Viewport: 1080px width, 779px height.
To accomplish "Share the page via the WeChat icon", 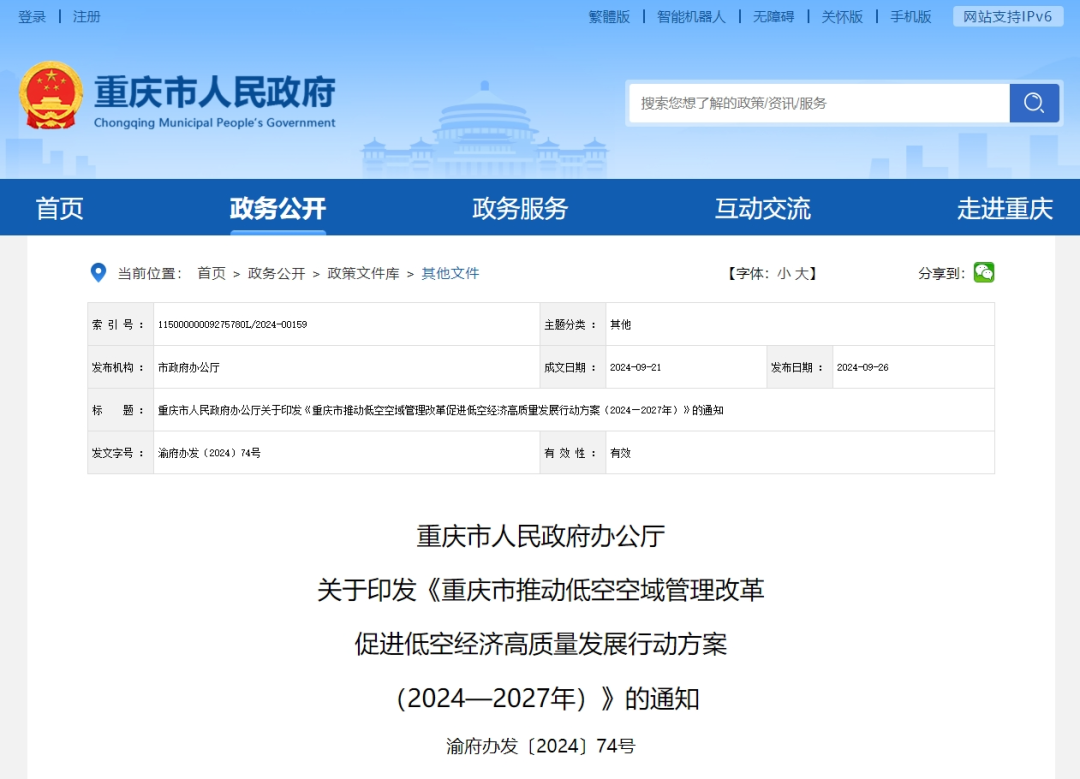I will coord(983,272).
